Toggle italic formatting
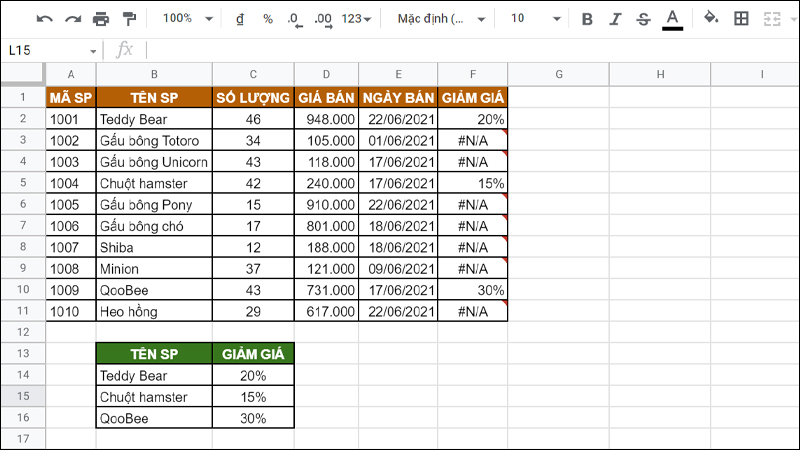 coord(615,19)
